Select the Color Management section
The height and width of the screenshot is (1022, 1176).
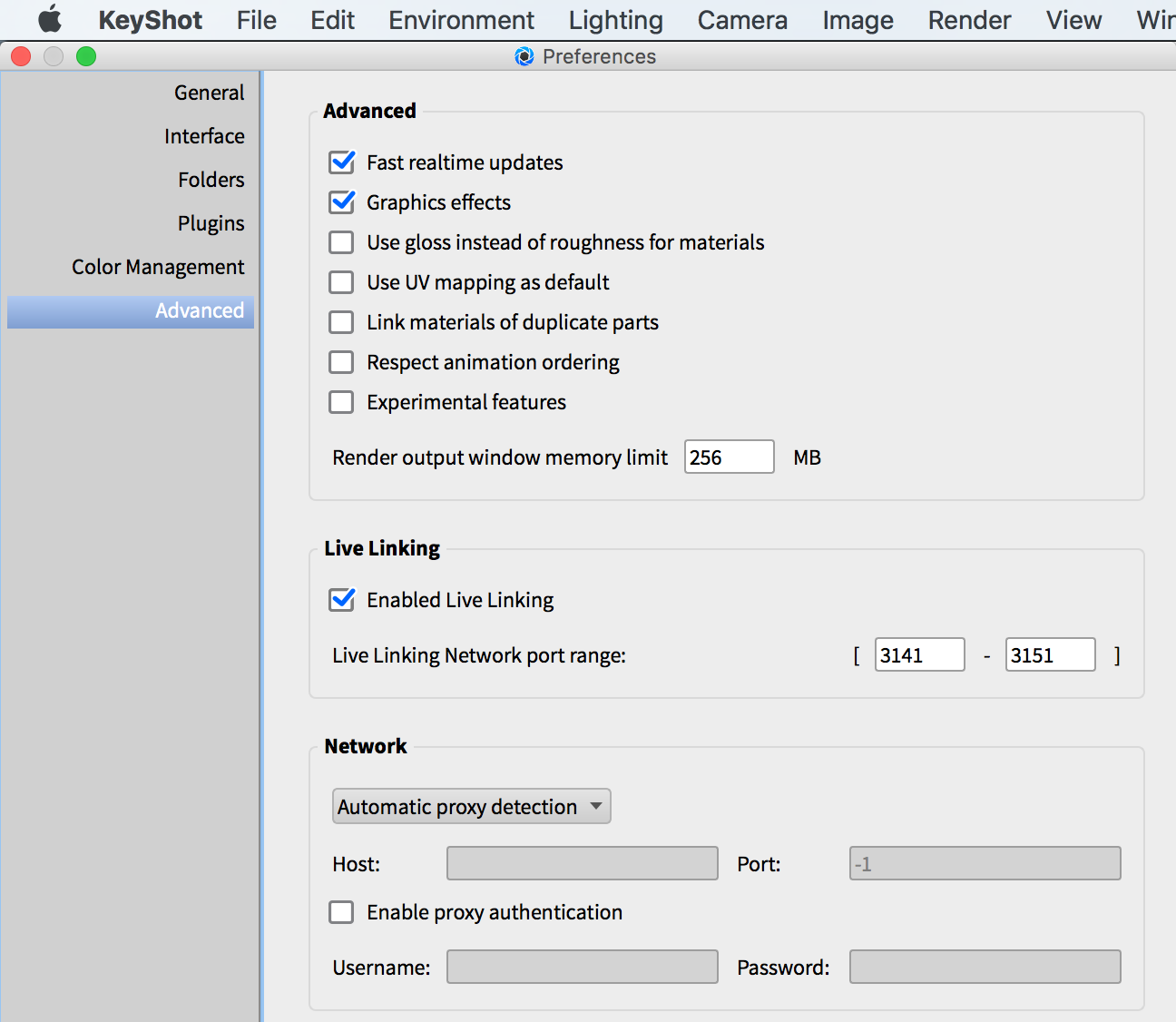[x=158, y=267]
